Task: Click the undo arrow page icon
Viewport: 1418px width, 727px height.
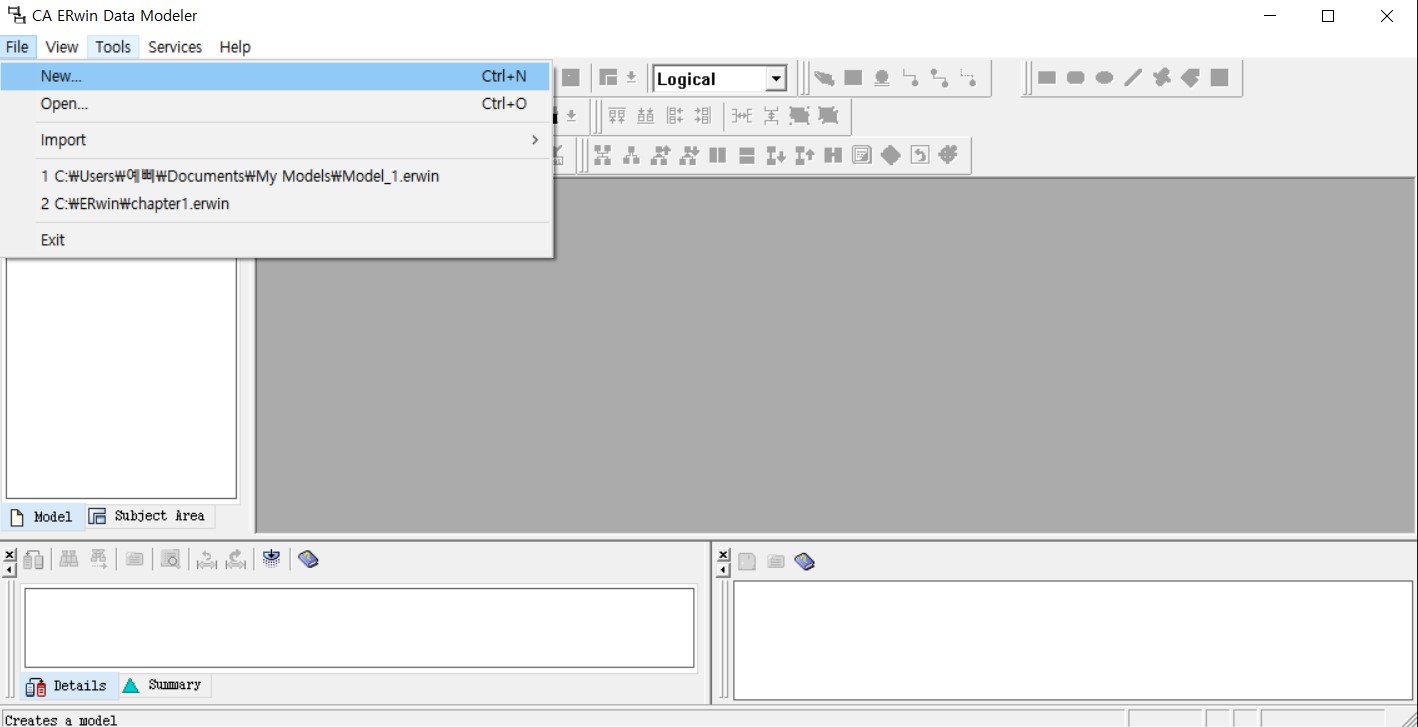Action: [919, 155]
